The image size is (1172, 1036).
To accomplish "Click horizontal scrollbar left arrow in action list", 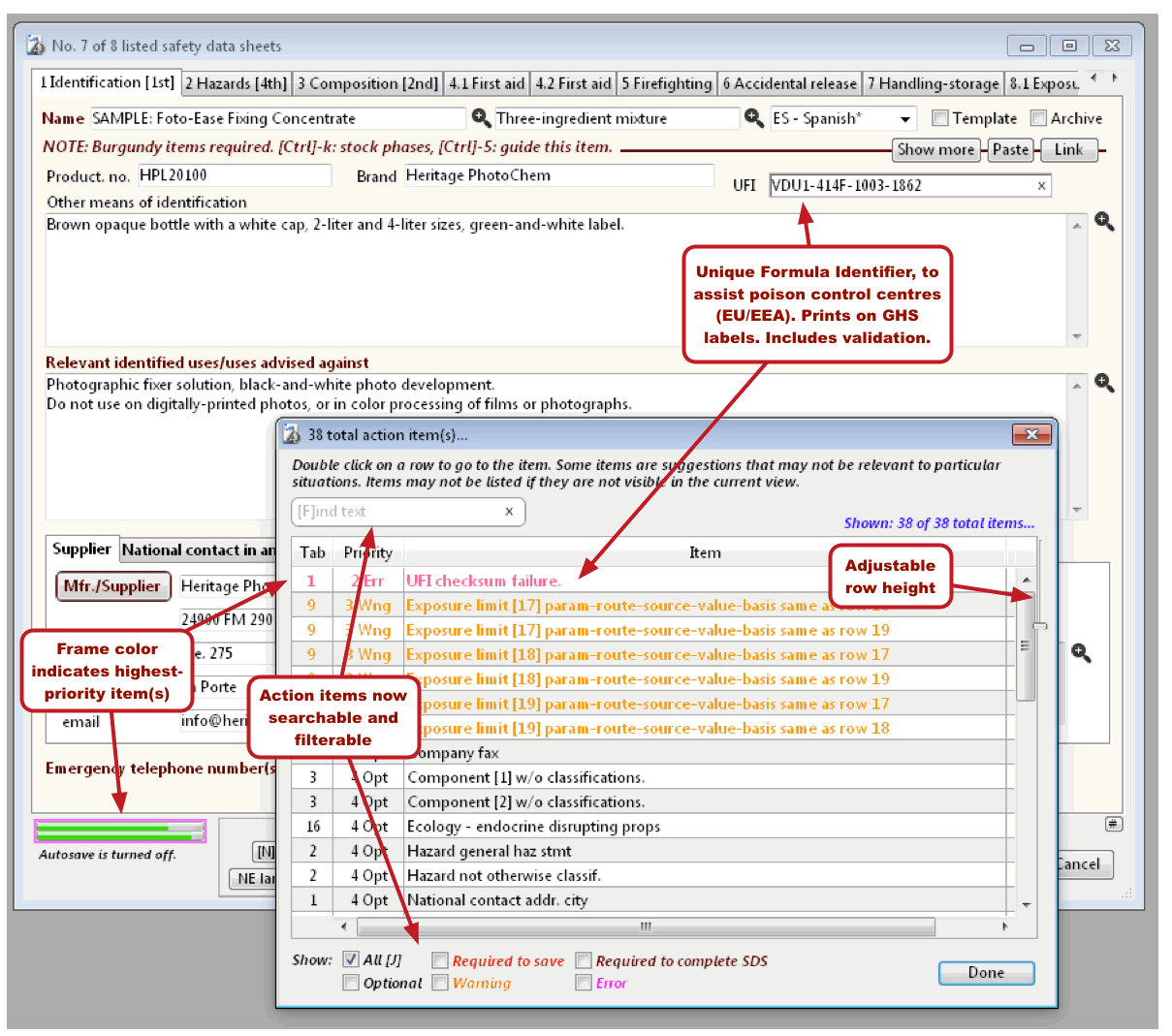I will [x=344, y=926].
